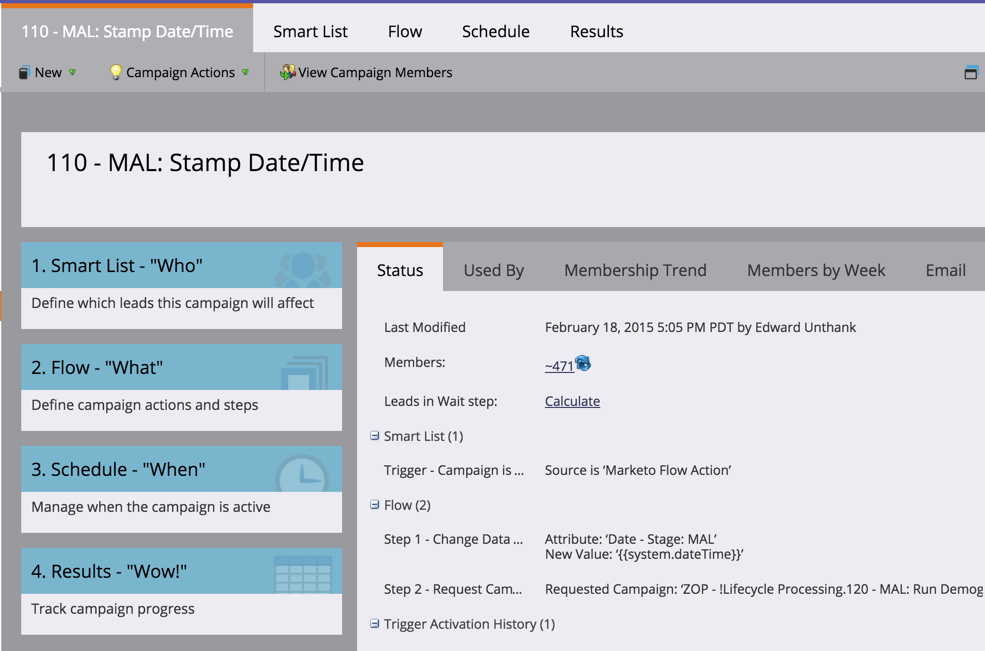Click the ~471 members link

tap(559, 366)
